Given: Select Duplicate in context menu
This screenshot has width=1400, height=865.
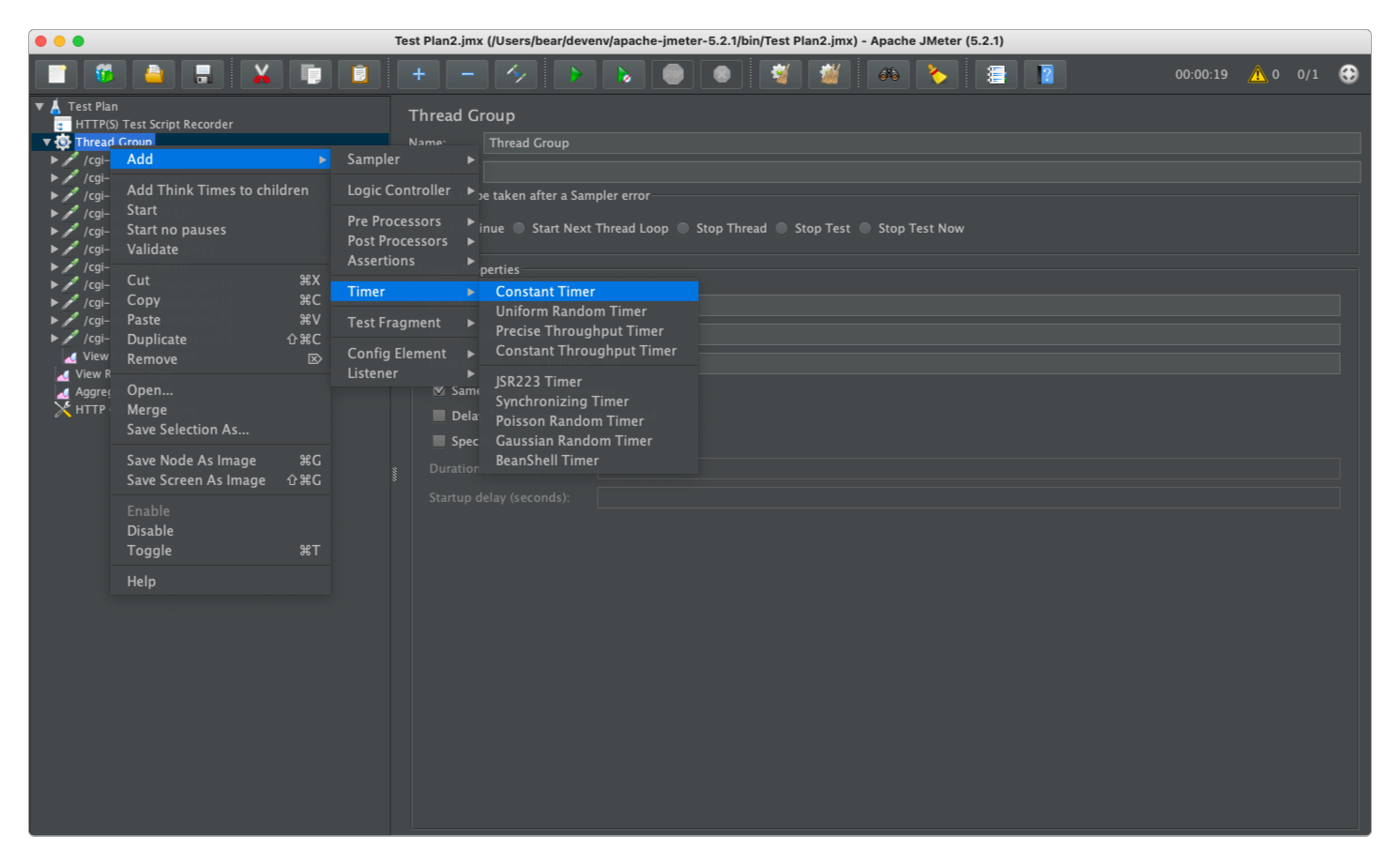Looking at the screenshot, I should click(x=221, y=340).
